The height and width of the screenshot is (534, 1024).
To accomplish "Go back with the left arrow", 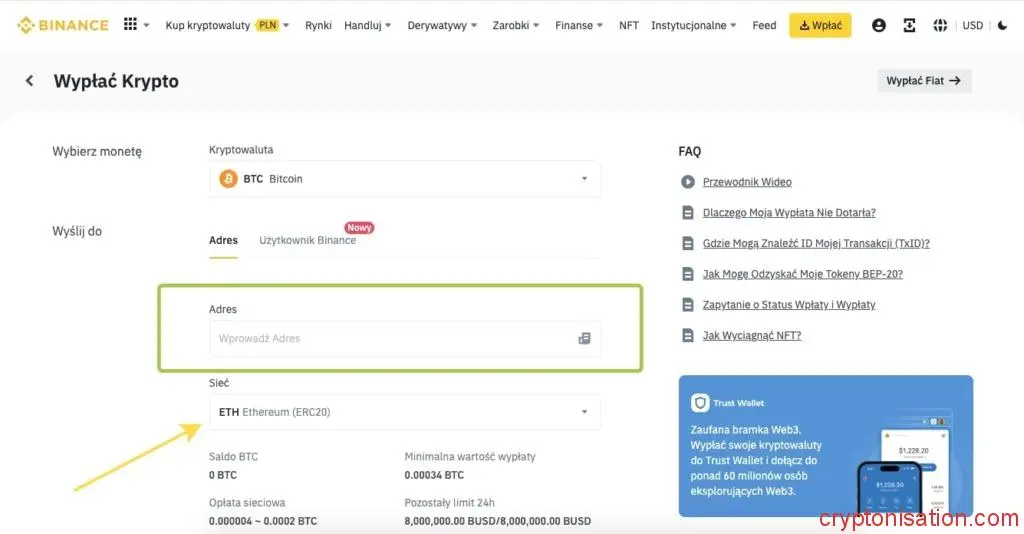I will point(29,81).
